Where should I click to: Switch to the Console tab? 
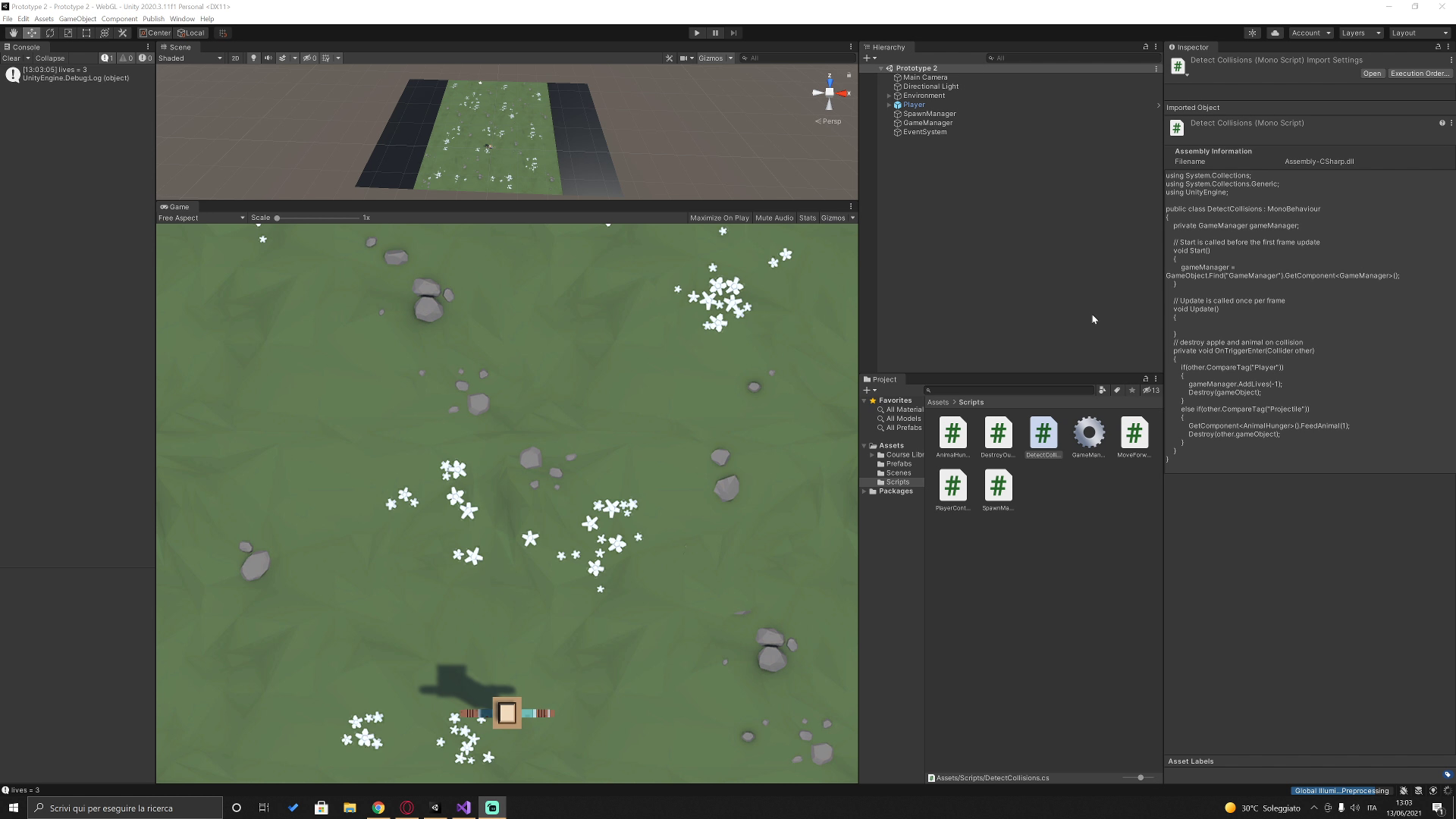(24, 47)
